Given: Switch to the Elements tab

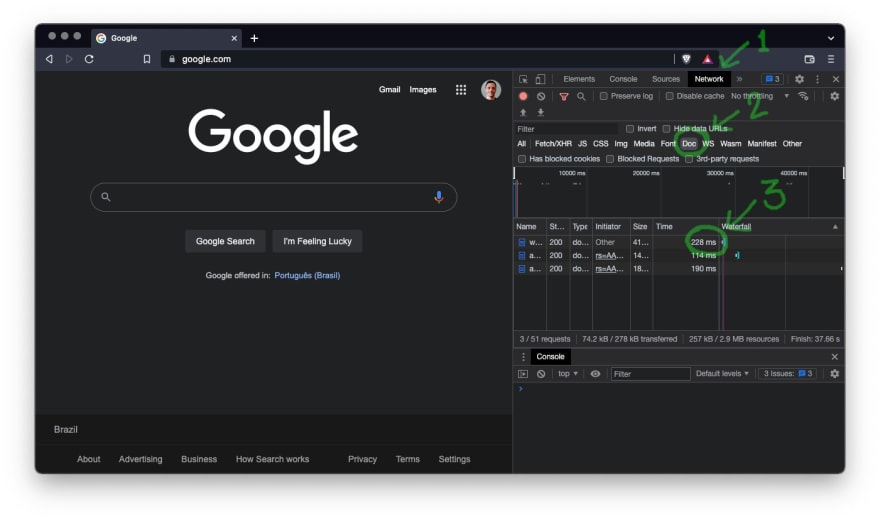Looking at the screenshot, I should coord(579,79).
